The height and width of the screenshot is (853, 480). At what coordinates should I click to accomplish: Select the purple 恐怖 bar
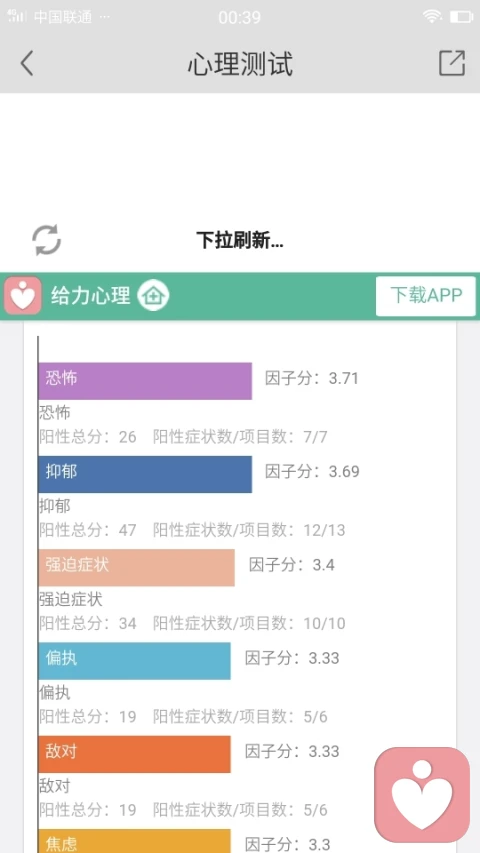click(145, 381)
